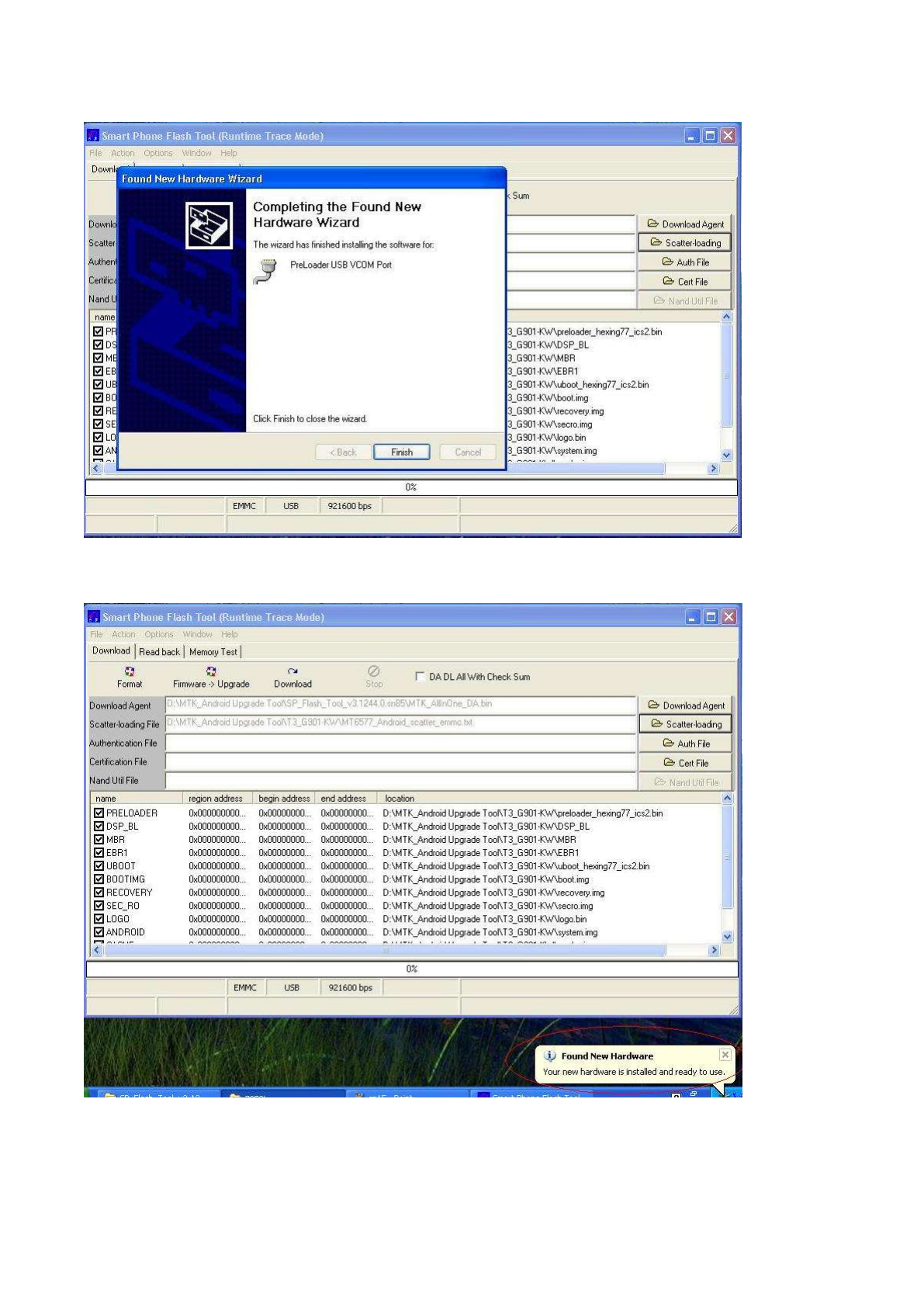This screenshot has width=924, height=1307.
Task: Click the 0% progress bar below the hardware wizard
Action: 411,487
